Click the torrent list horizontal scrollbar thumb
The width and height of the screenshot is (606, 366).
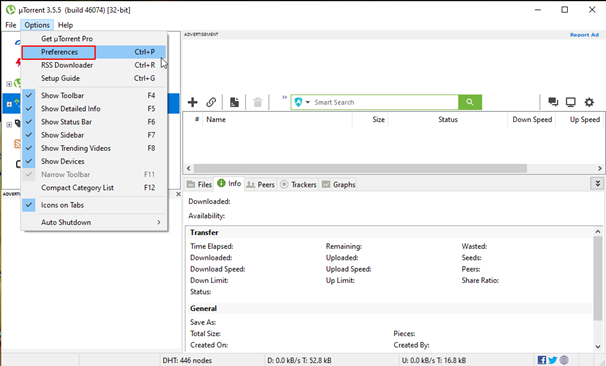click(360, 169)
